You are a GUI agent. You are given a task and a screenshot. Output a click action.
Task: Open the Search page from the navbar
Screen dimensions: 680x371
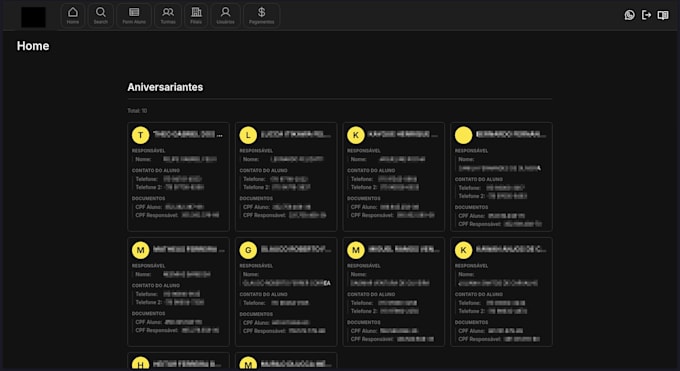coord(101,16)
